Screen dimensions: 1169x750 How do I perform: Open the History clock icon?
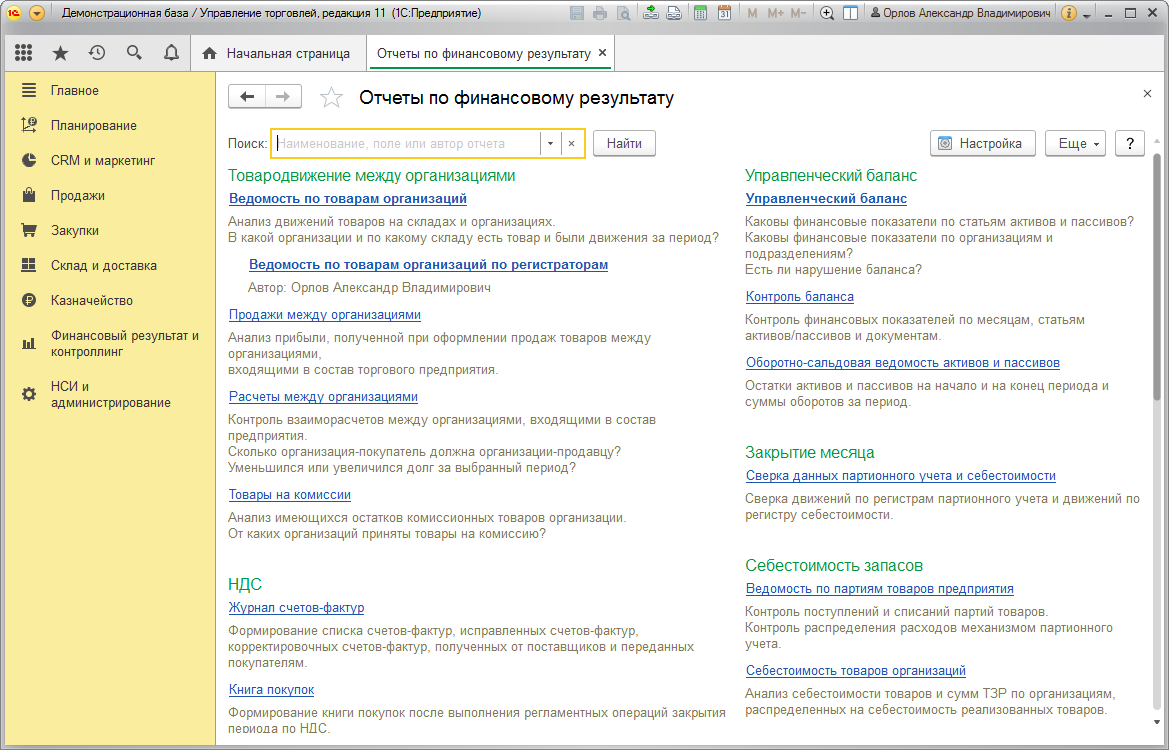click(97, 53)
